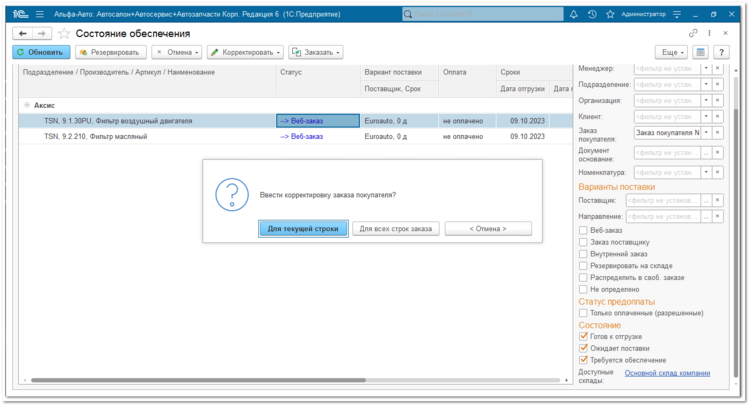
Task: Clear the Документ основание filter with X
Action: point(717,153)
